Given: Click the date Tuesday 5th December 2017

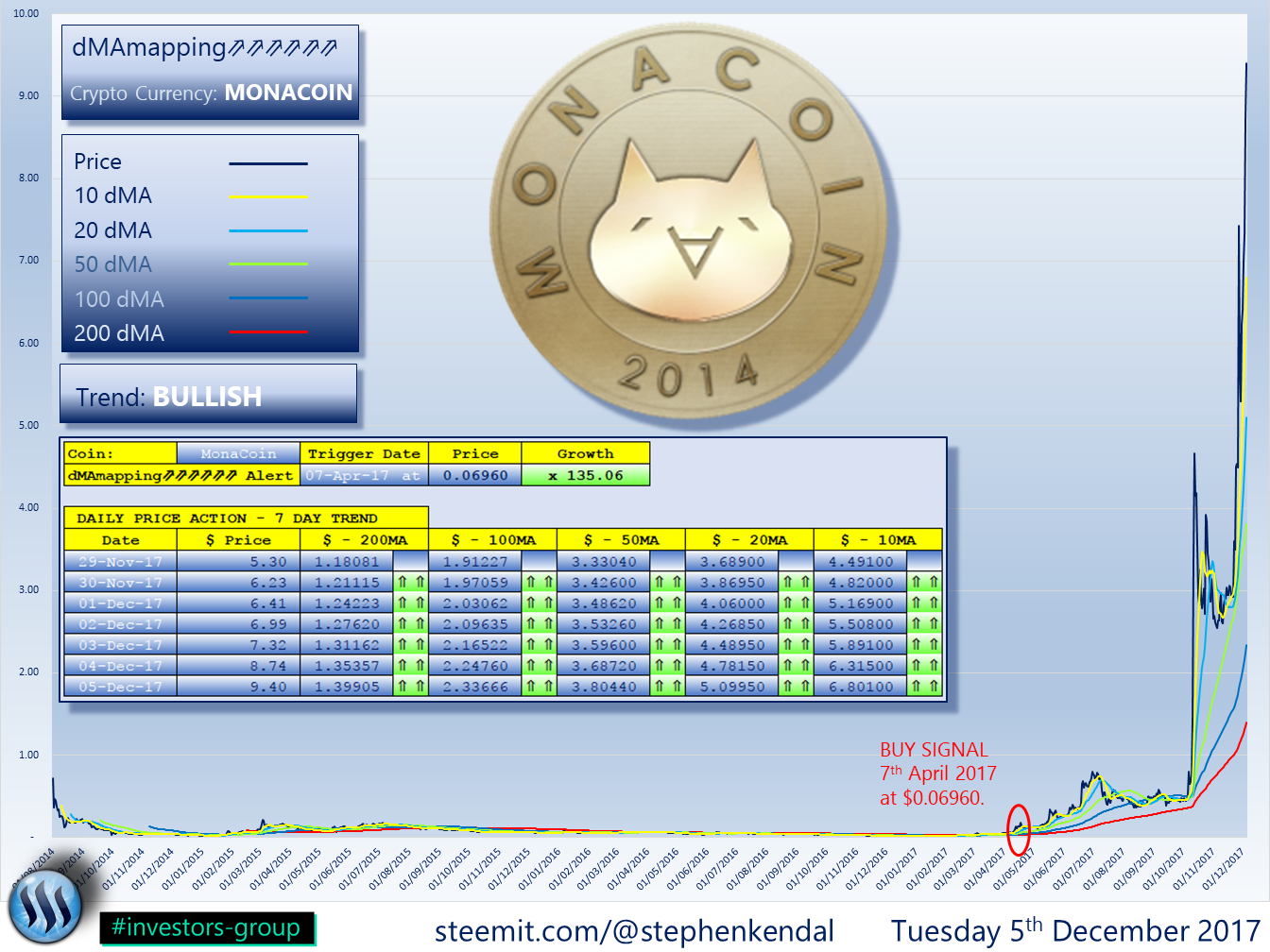Looking at the screenshot, I should [x=1075, y=931].
